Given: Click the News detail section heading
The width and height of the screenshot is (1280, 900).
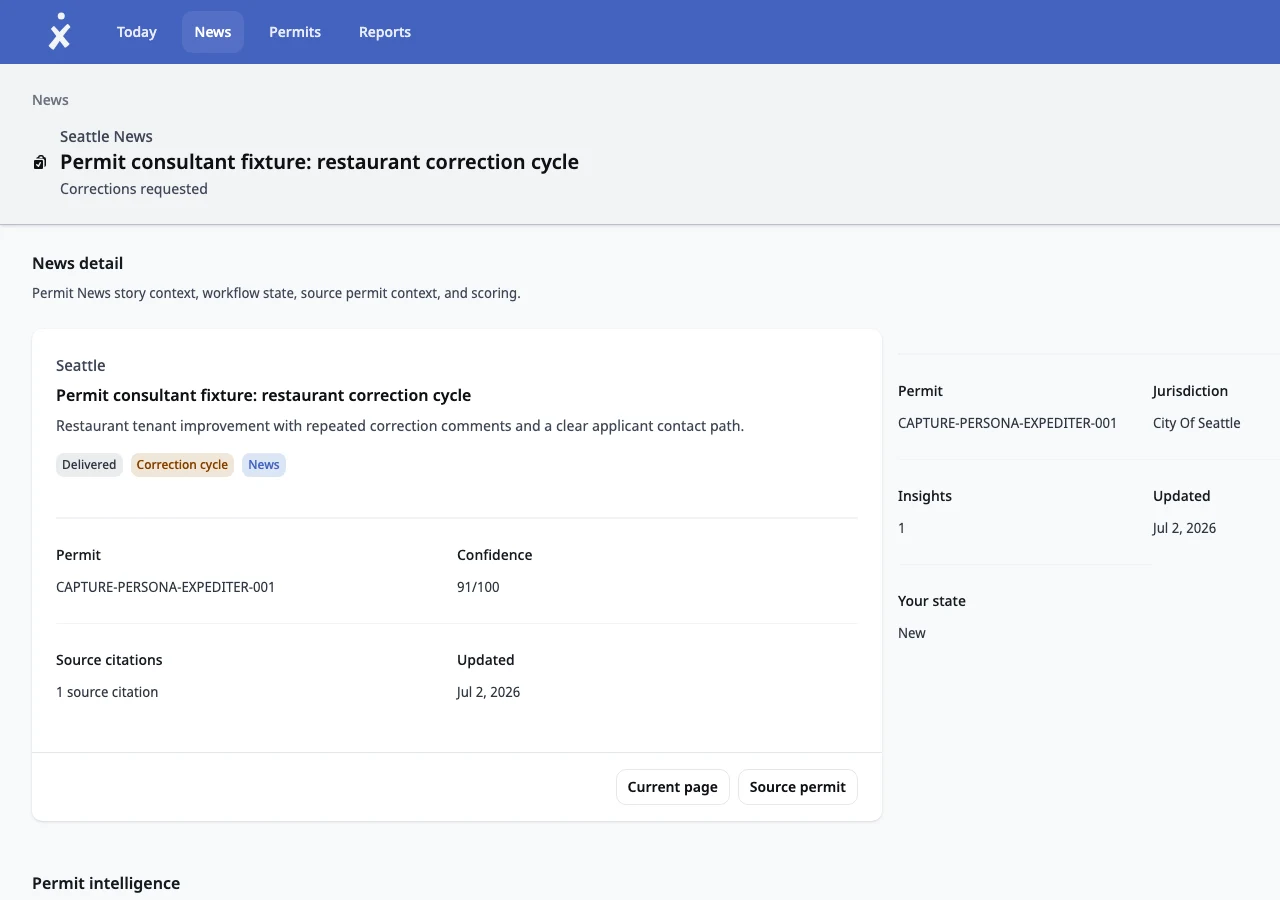Looking at the screenshot, I should click(x=78, y=263).
